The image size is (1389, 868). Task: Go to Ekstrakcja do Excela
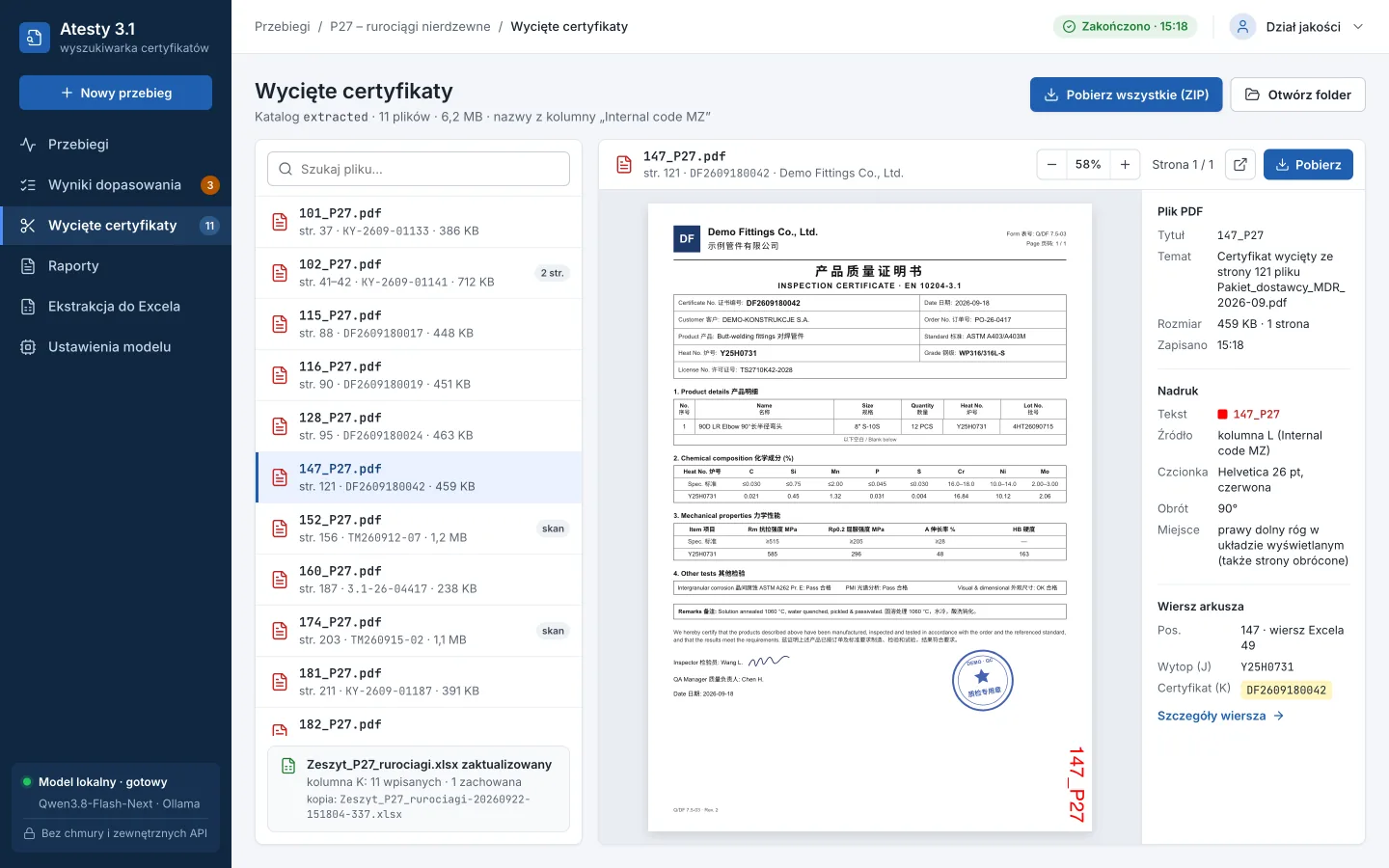(x=116, y=307)
